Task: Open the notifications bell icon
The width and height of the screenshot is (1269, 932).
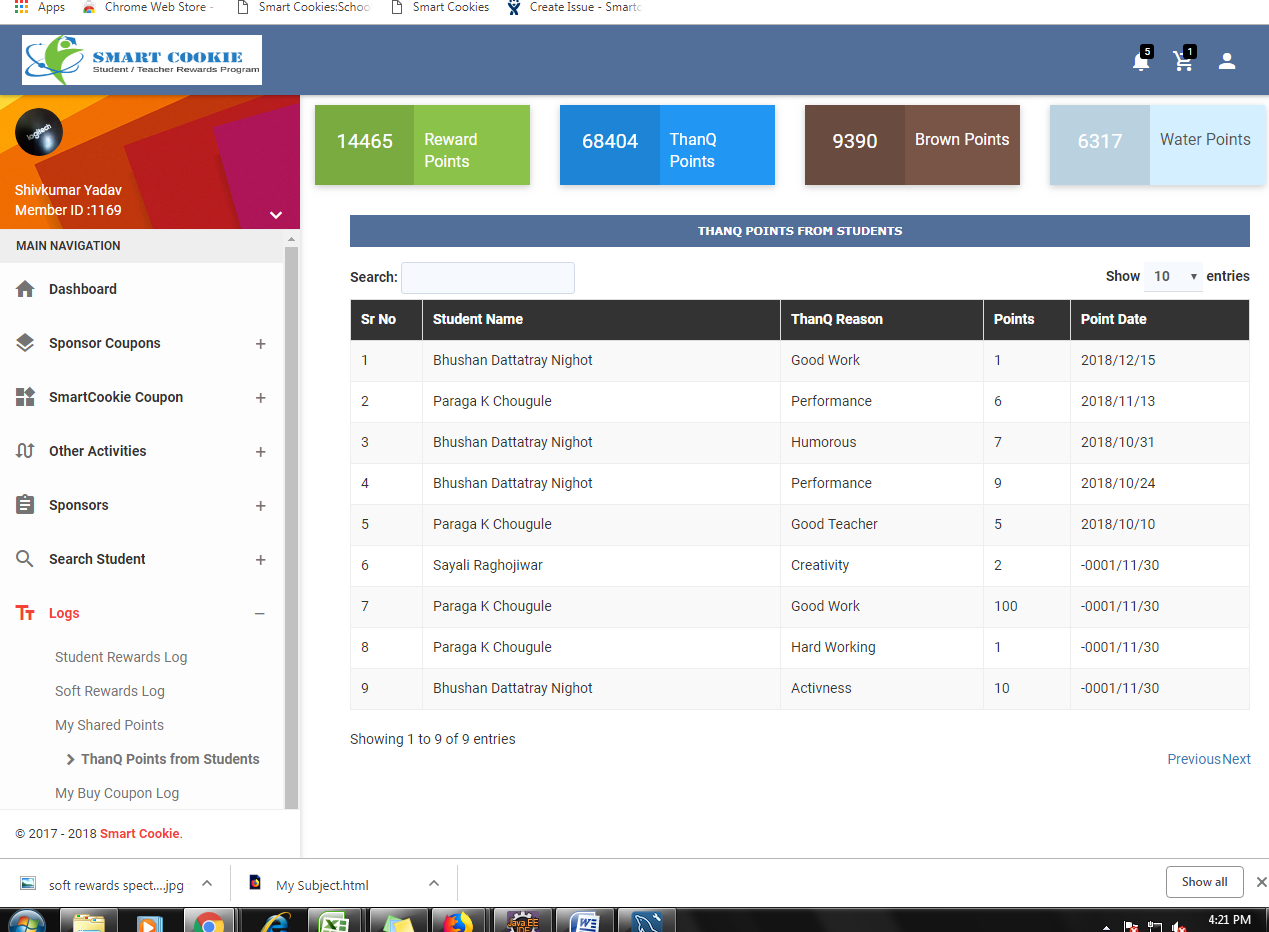Action: [1140, 62]
